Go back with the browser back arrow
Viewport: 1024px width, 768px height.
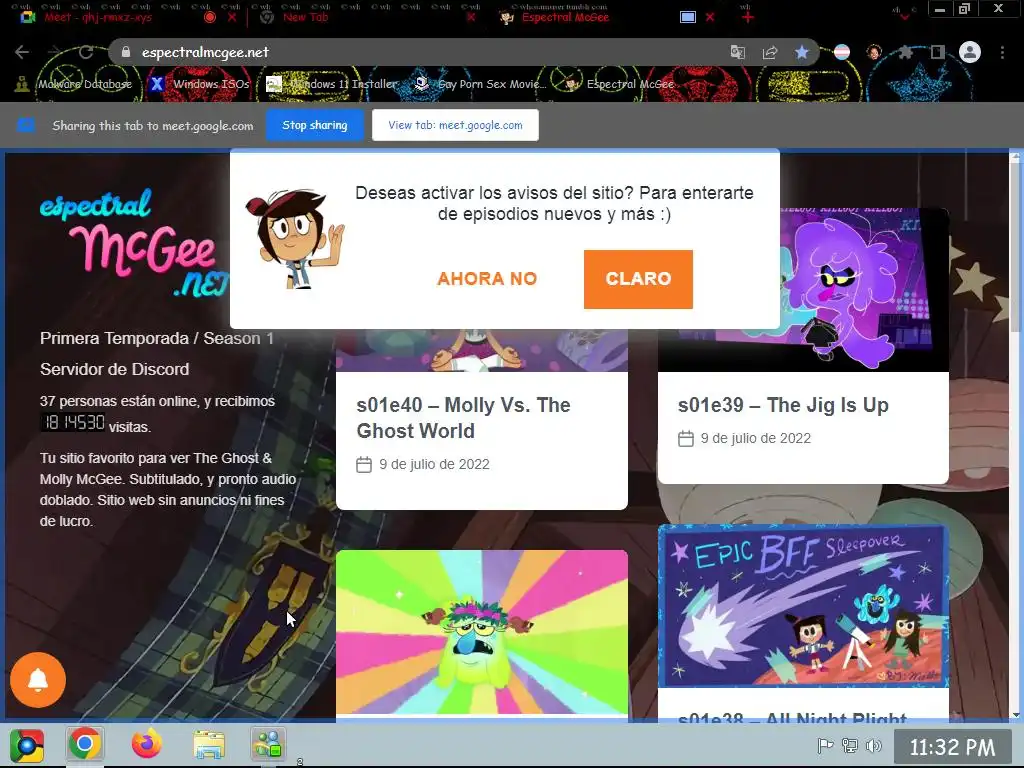pos(22,52)
